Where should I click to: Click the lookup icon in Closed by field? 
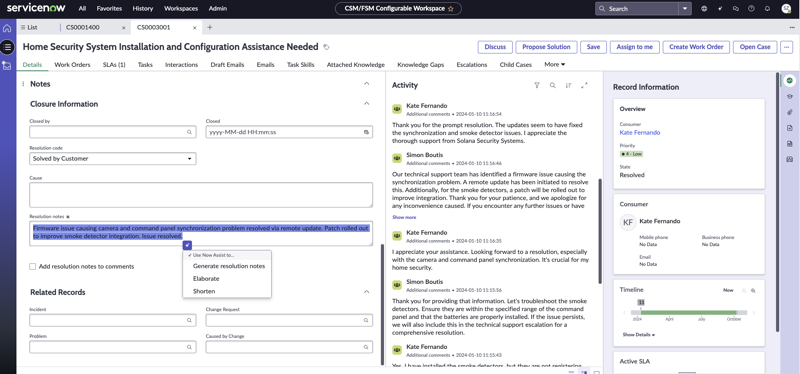coord(189,132)
